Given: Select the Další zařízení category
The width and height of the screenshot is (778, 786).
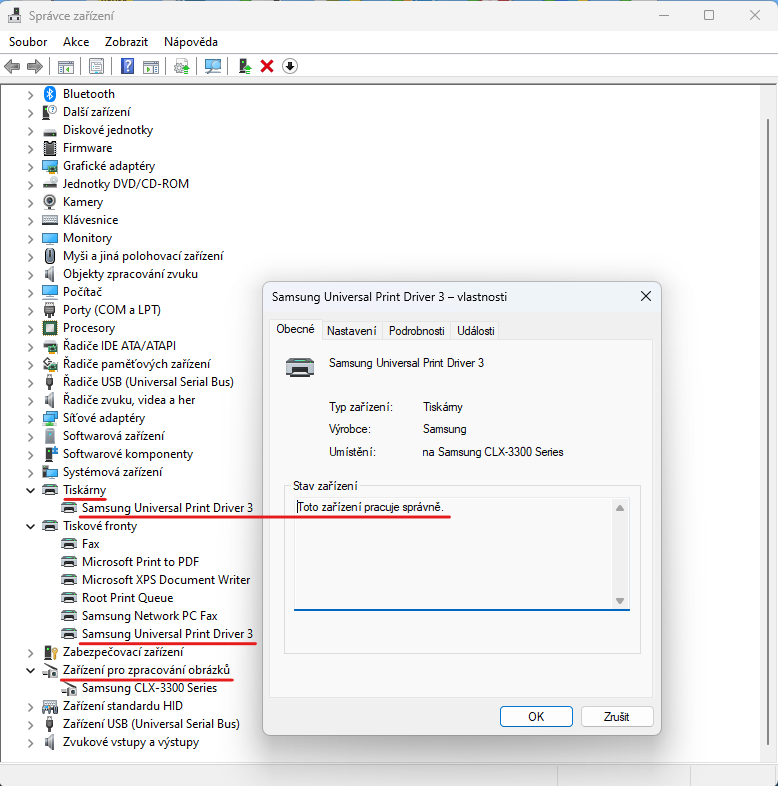Looking at the screenshot, I should [x=96, y=112].
